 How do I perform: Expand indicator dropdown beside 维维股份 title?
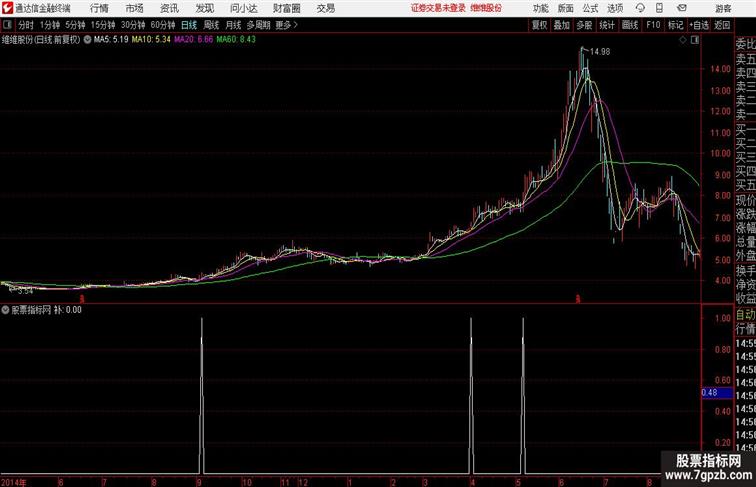coord(87,40)
